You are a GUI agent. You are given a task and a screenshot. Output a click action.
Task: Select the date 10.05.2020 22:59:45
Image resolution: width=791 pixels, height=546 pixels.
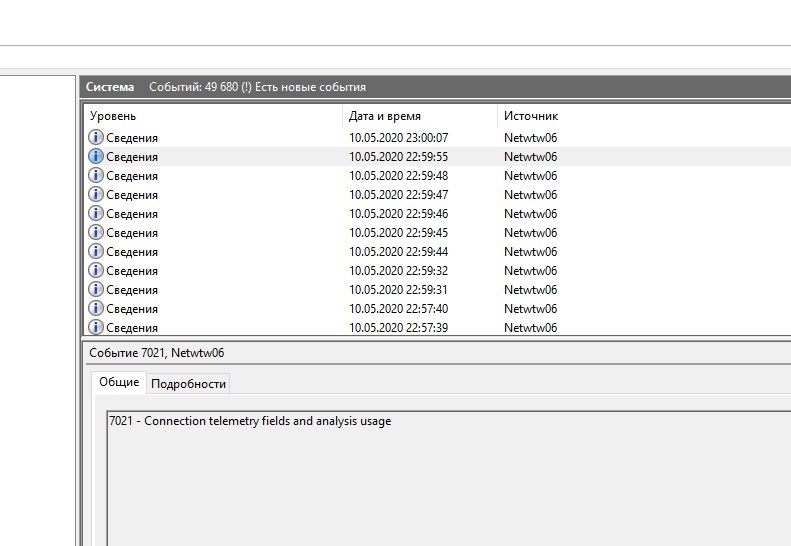pyautogui.click(x=399, y=233)
